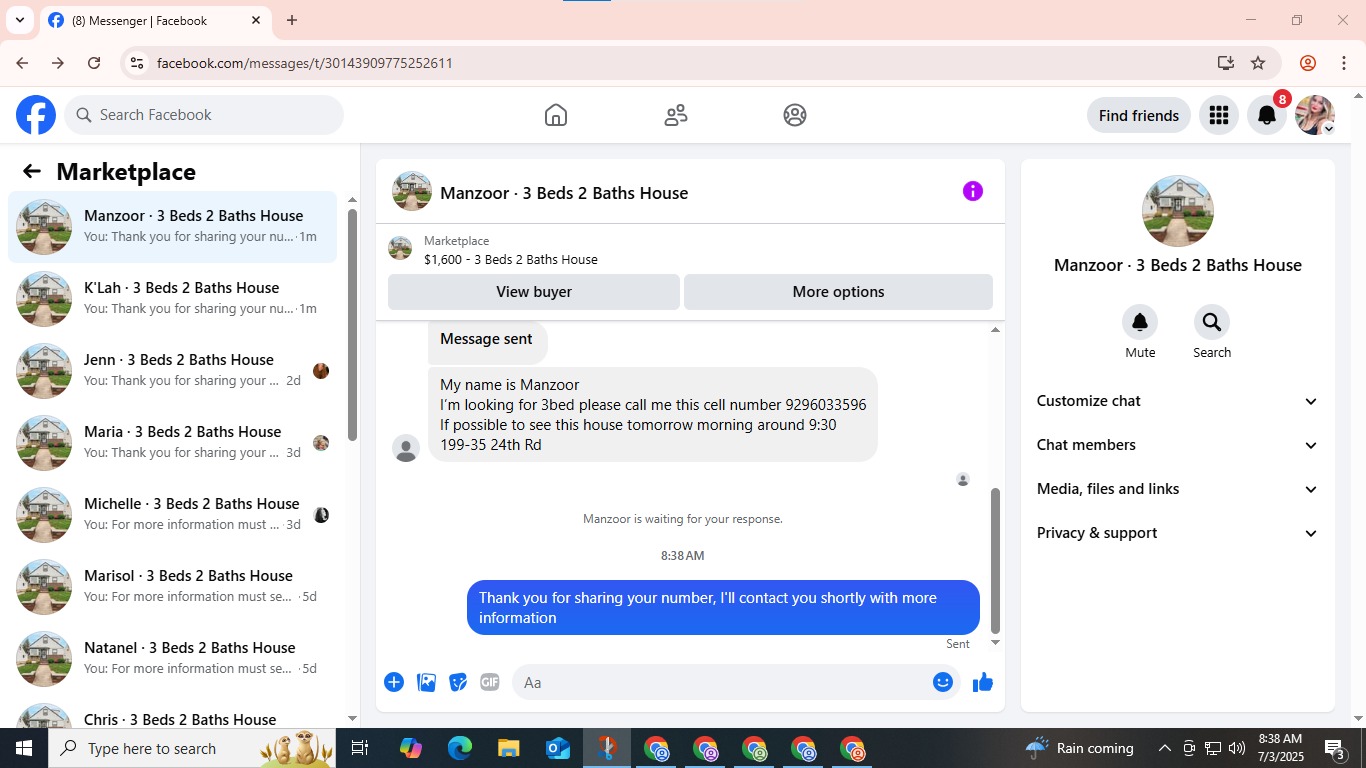View site information icon in address bar
Screen dimensions: 1366x768
pyautogui.click(x=138, y=63)
